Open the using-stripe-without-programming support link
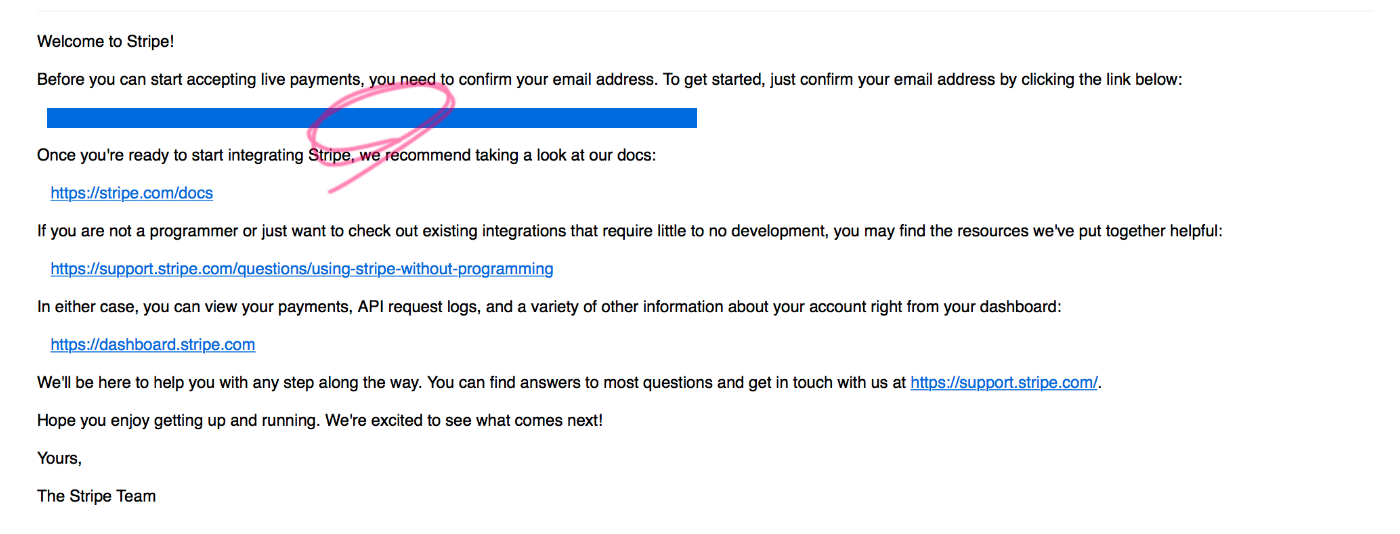 tap(302, 269)
